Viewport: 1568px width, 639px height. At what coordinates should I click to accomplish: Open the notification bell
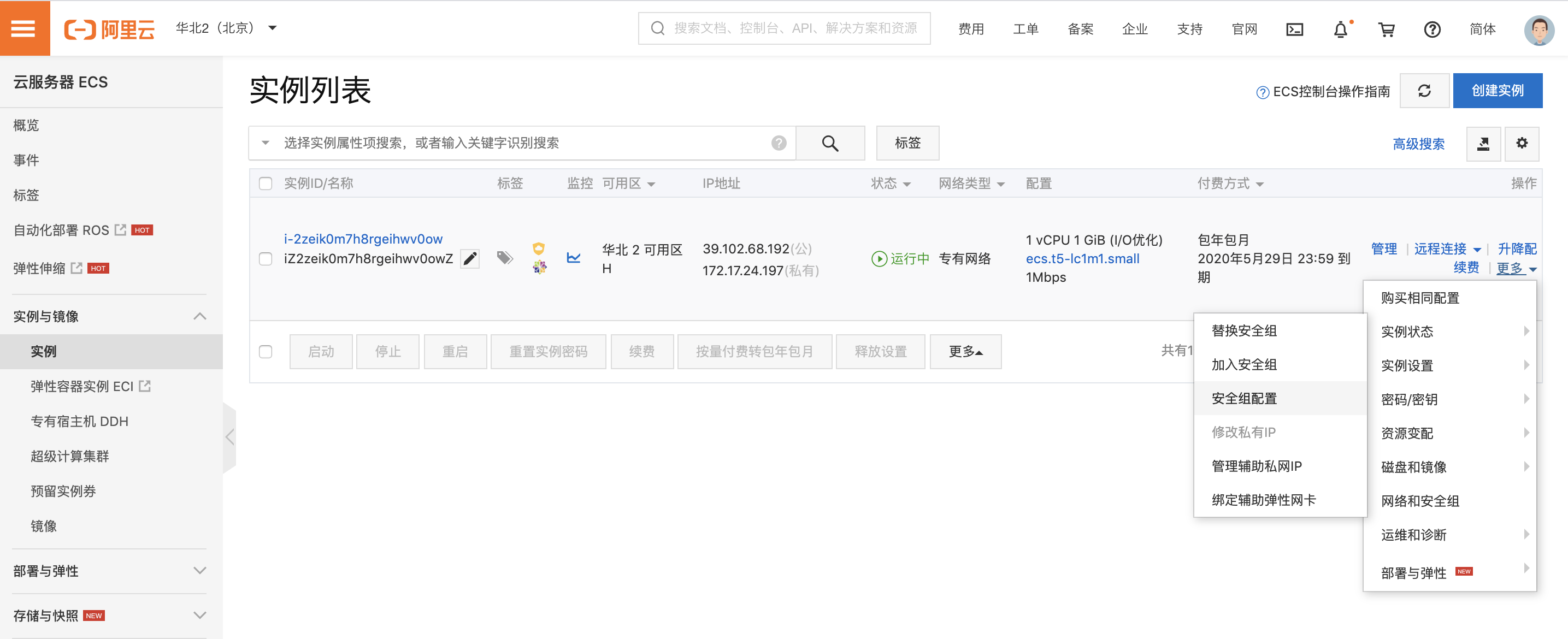(1340, 29)
